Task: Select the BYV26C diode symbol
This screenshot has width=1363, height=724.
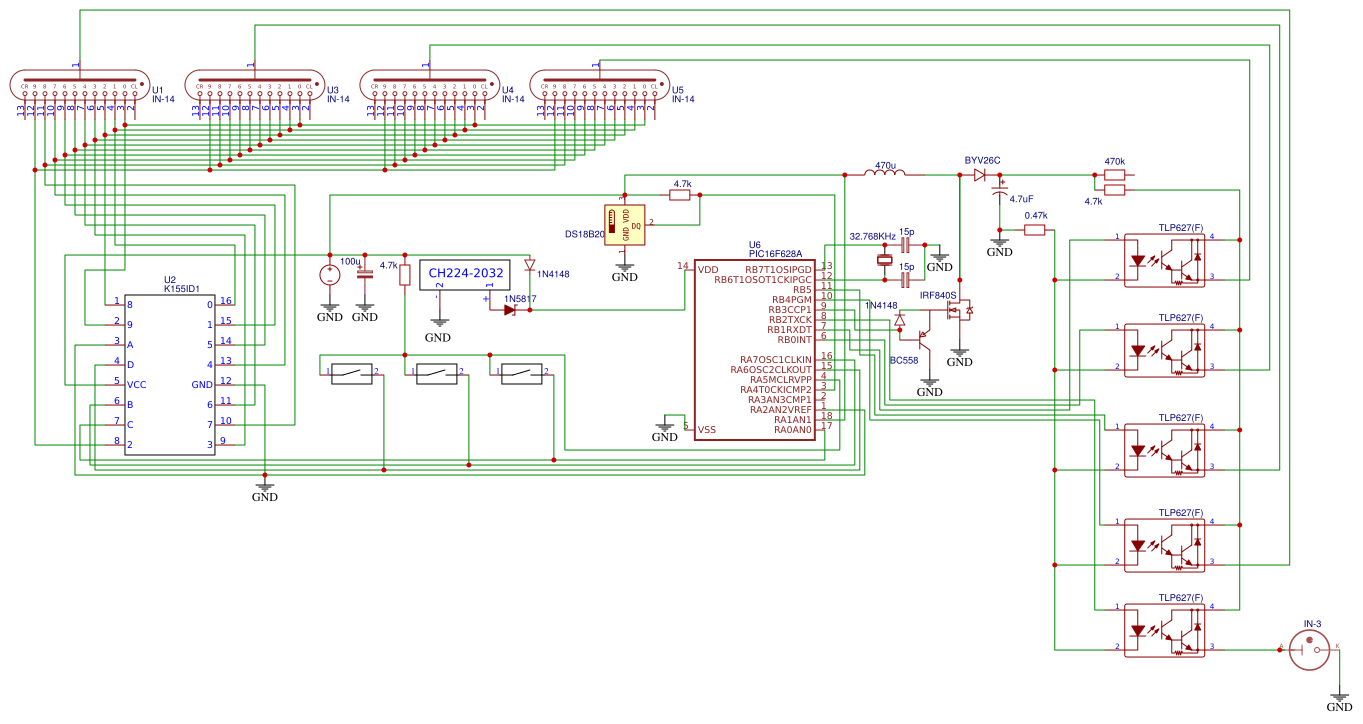Action: [x=980, y=175]
